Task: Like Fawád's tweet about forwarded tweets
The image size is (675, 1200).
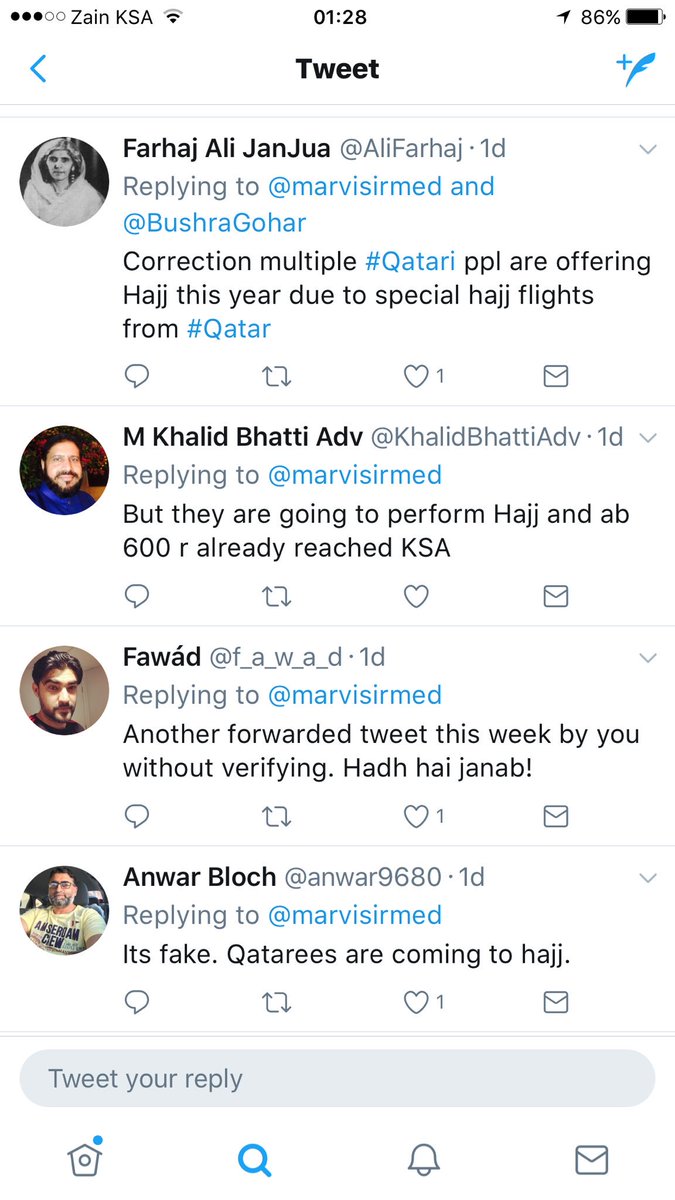Action: (416, 816)
